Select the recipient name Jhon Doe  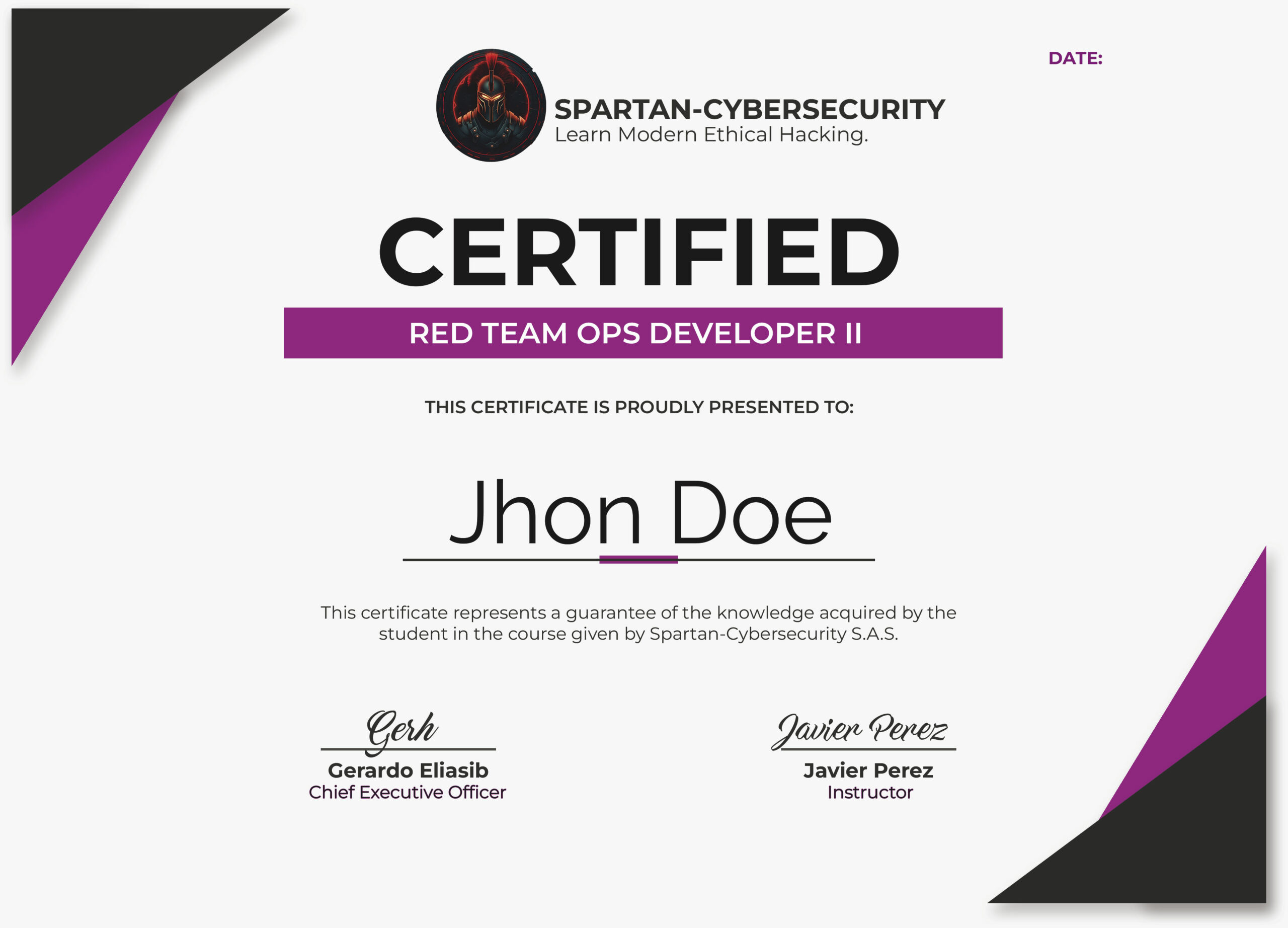pos(640,512)
